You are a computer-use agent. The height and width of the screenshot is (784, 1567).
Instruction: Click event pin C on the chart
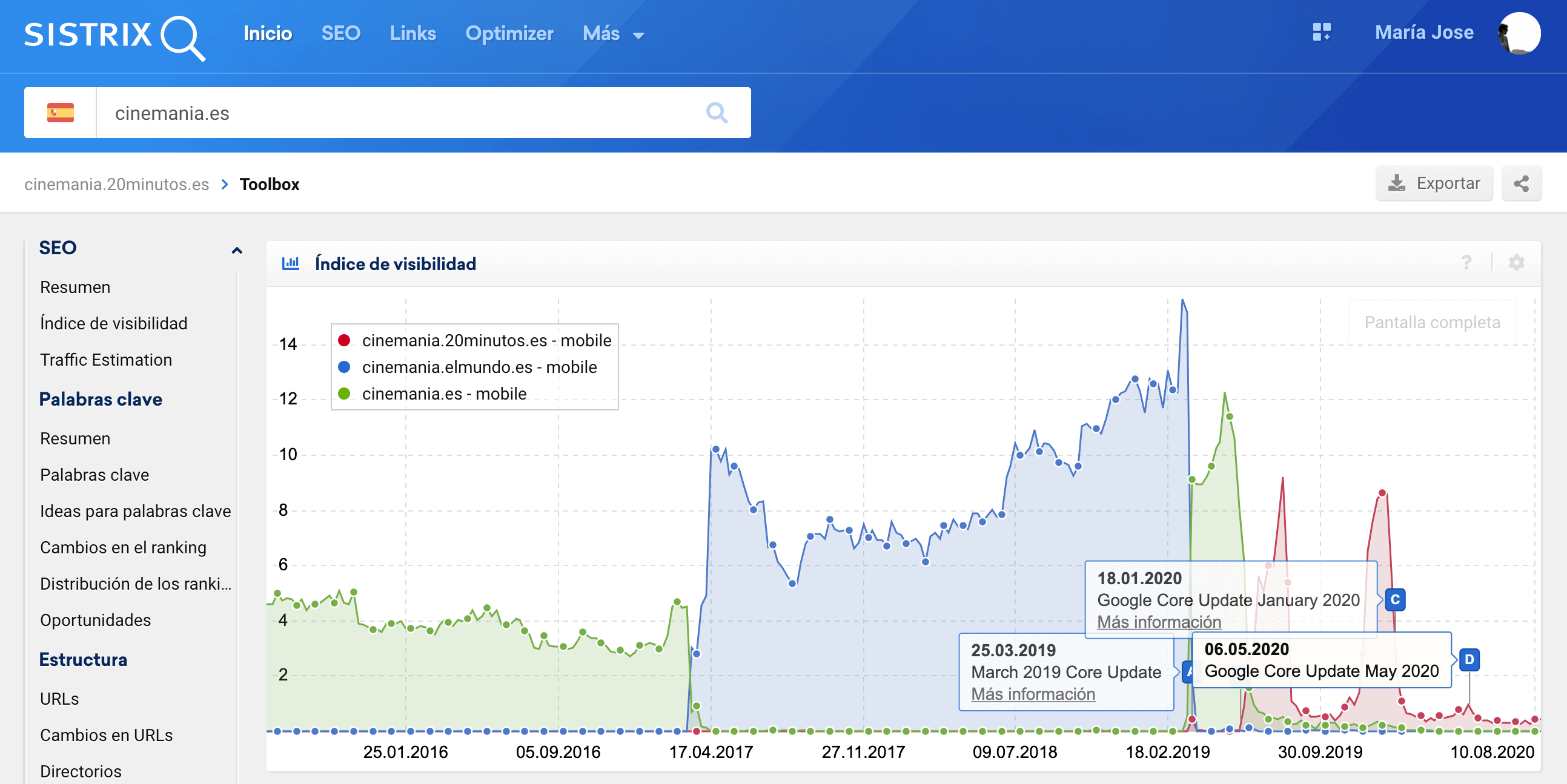1395,600
